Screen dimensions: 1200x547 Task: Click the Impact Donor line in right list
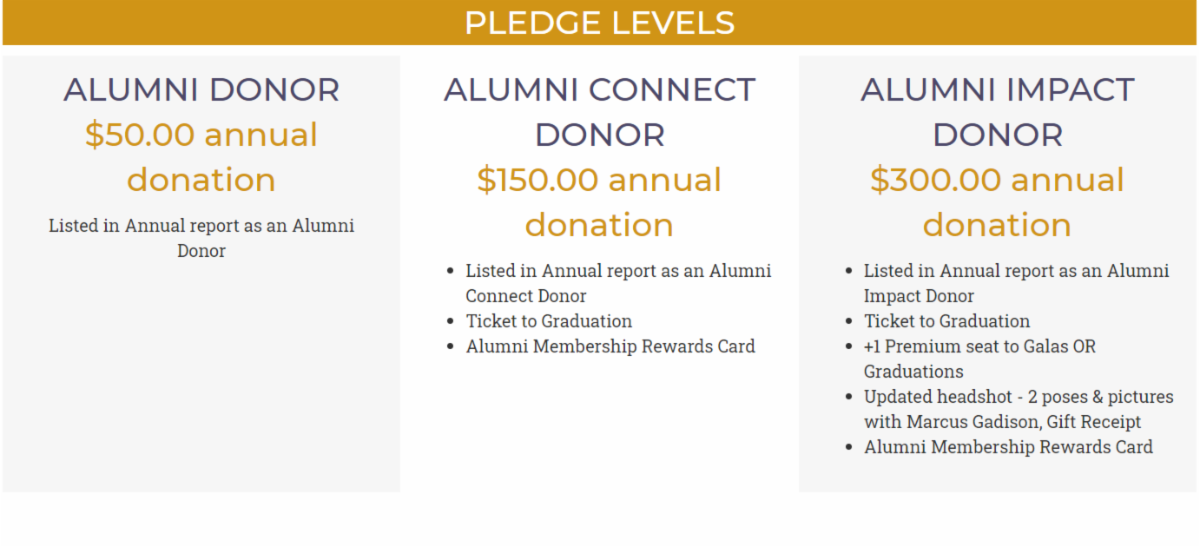[919, 296]
